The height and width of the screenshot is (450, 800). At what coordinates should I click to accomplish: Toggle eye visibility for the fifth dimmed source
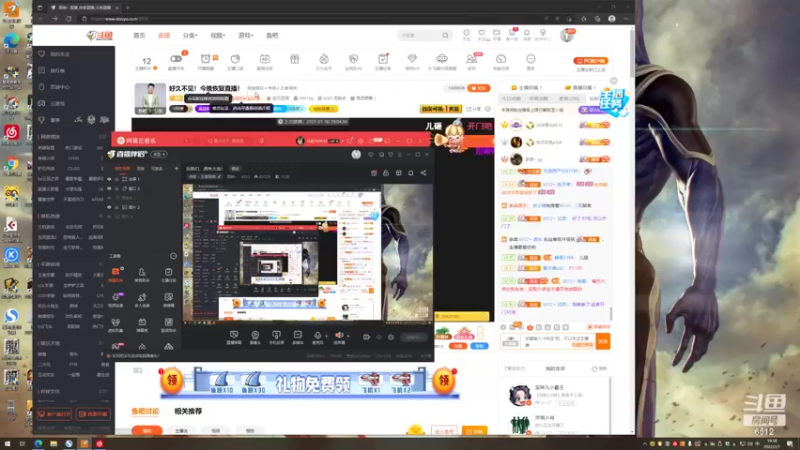click(109, 216)
